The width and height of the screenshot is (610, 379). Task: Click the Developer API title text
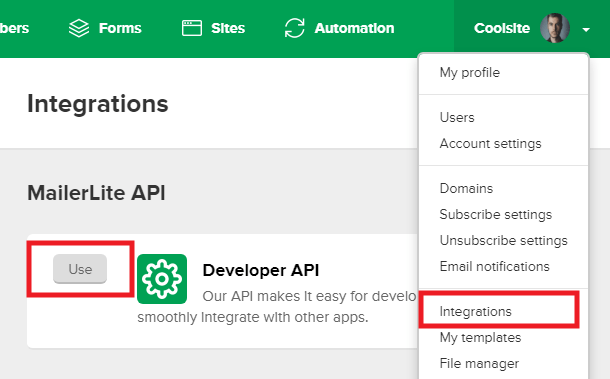coord(261,270)
